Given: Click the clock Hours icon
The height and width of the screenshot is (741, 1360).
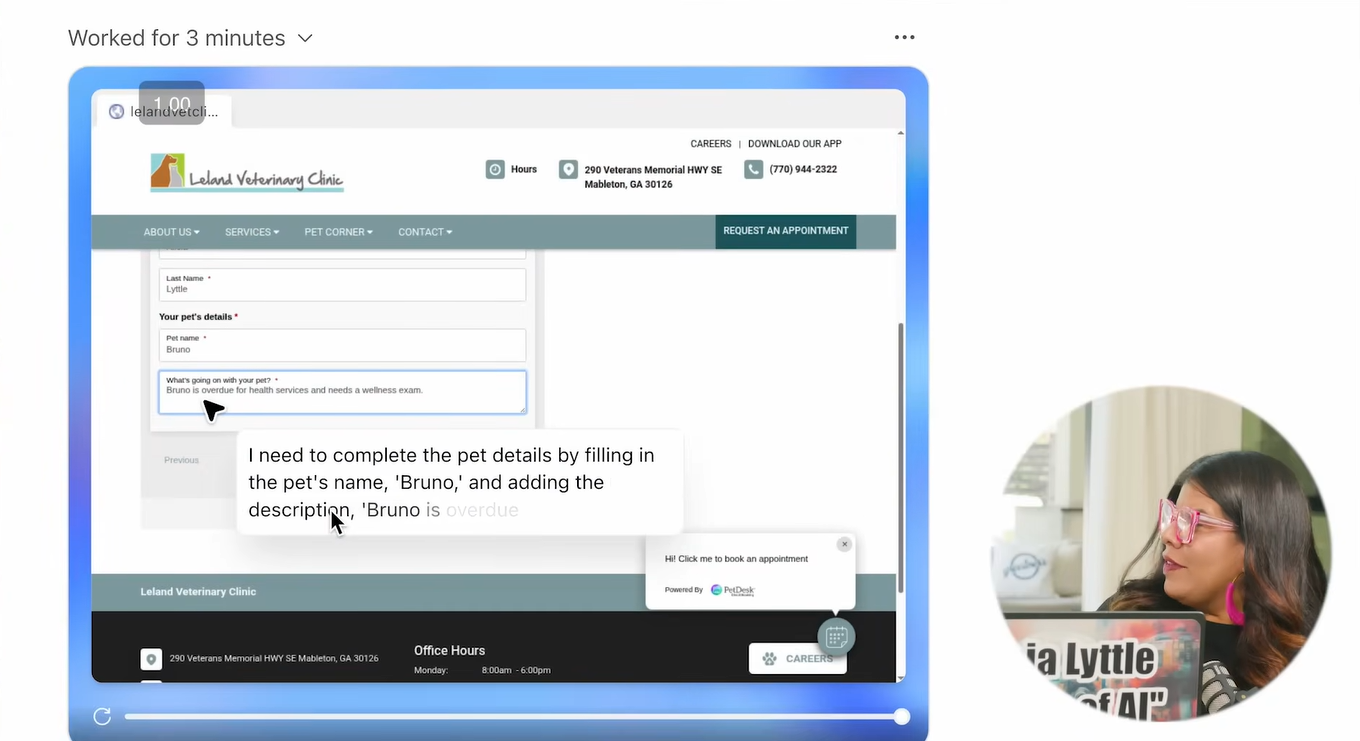Looking at the screenshot, I should click(x=495, y=169).
